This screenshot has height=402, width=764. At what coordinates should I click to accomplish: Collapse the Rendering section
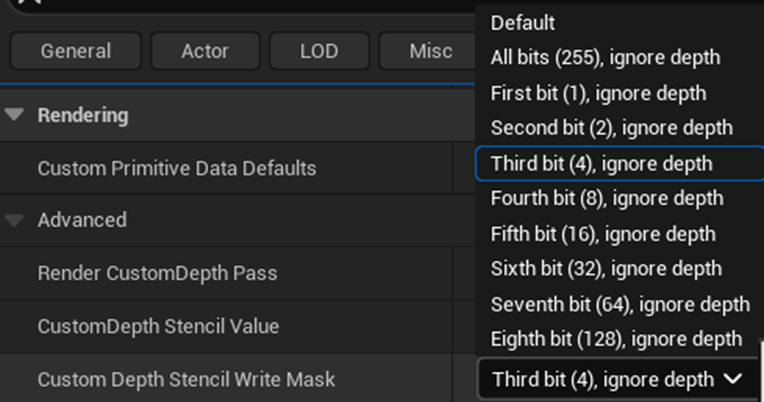coord(14,115)
